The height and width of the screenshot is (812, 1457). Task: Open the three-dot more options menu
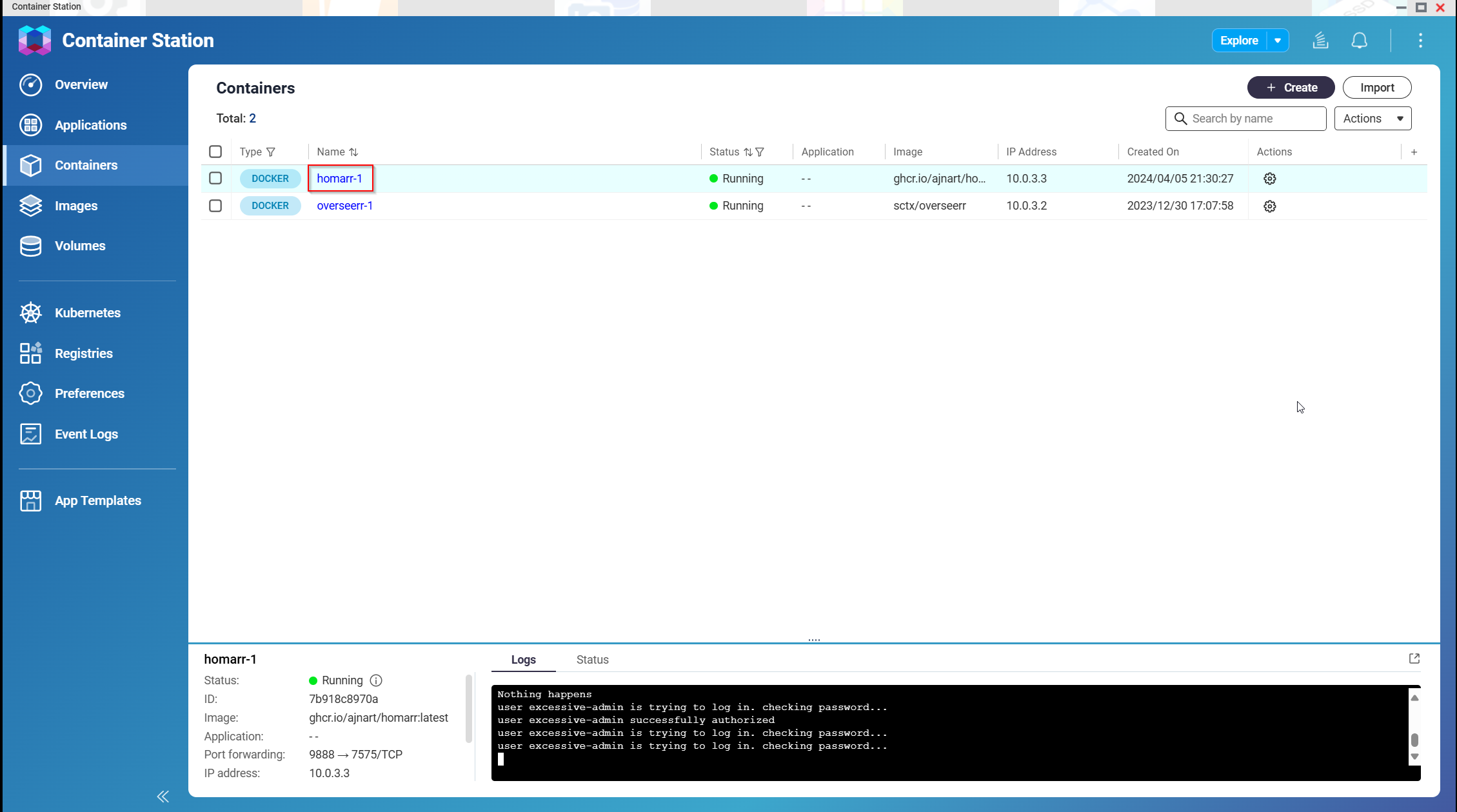click(1420, 41)
